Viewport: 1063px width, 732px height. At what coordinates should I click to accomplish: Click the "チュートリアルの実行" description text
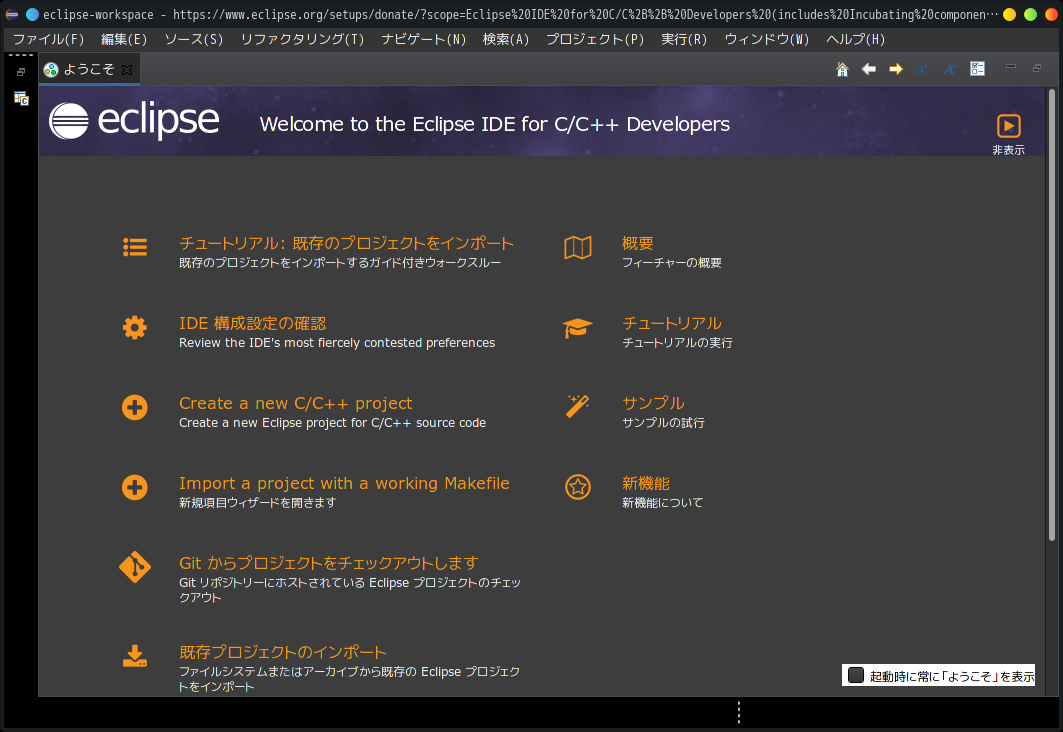click(677, 343)
